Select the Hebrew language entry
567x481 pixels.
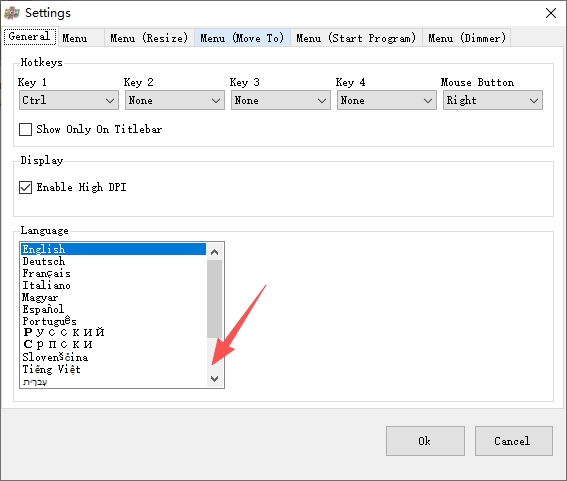point(113,382)
